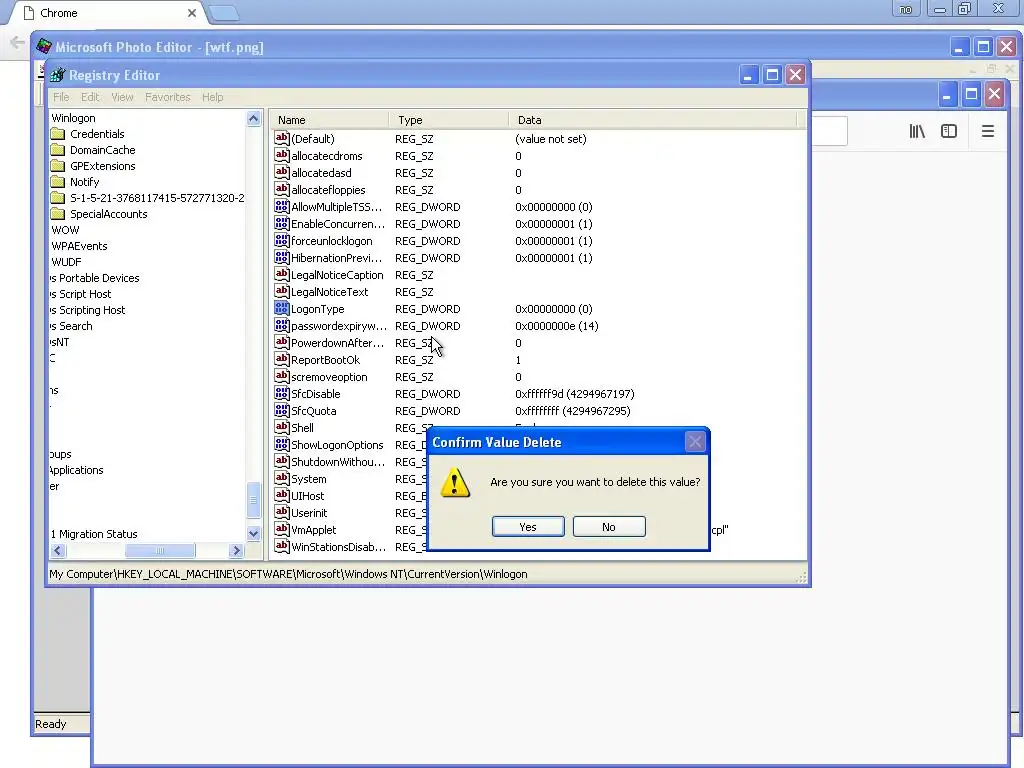Select the Userinit value name
Screen dimensions: 1024x768
pos(309,513)
